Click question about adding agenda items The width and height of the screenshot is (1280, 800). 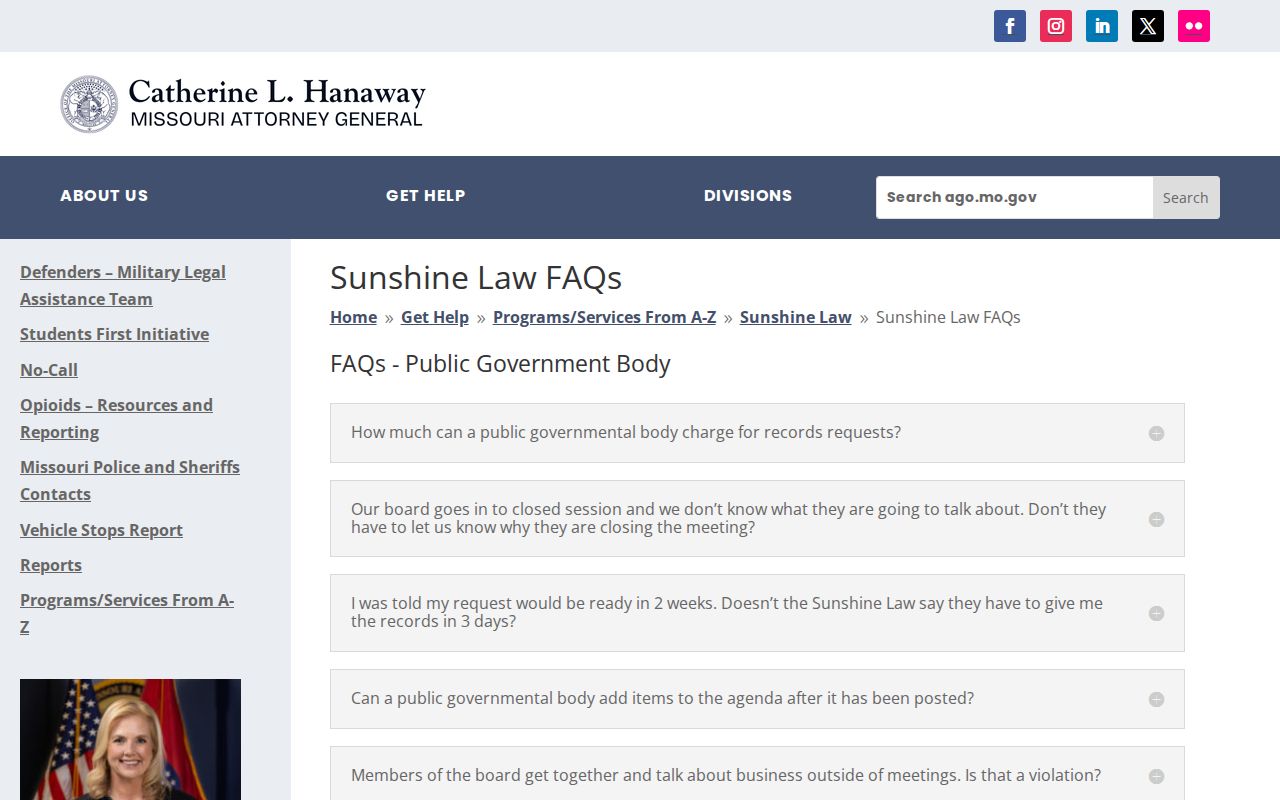(662, 698)
